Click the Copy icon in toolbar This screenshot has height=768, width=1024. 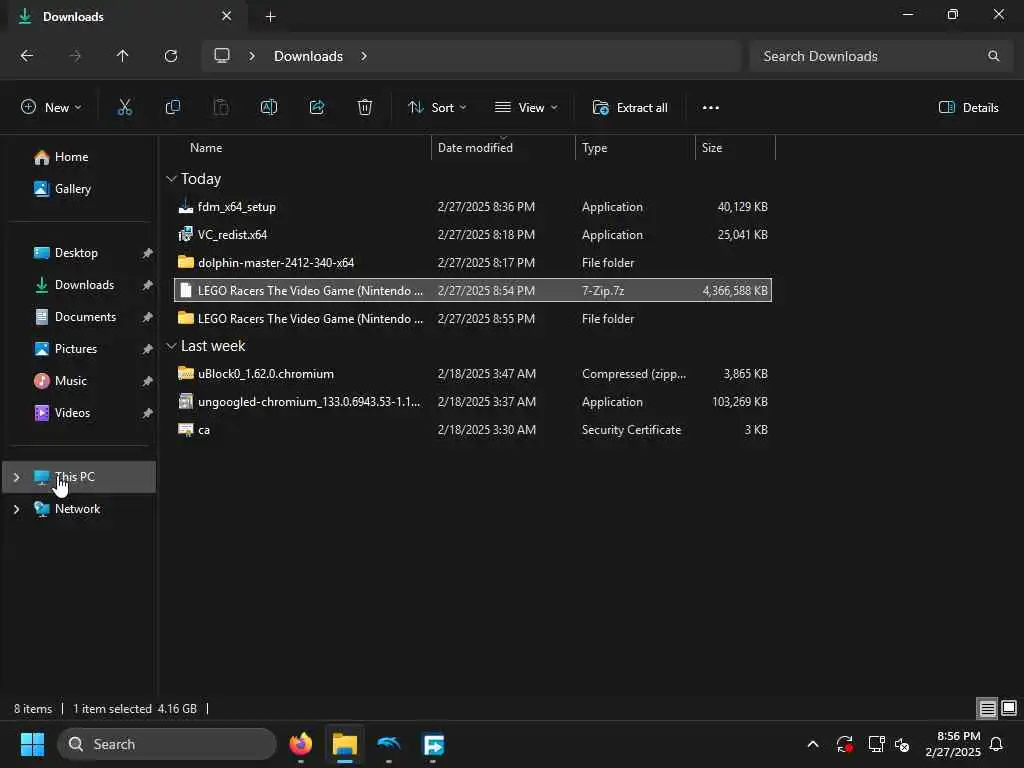(x=172, y=108)
